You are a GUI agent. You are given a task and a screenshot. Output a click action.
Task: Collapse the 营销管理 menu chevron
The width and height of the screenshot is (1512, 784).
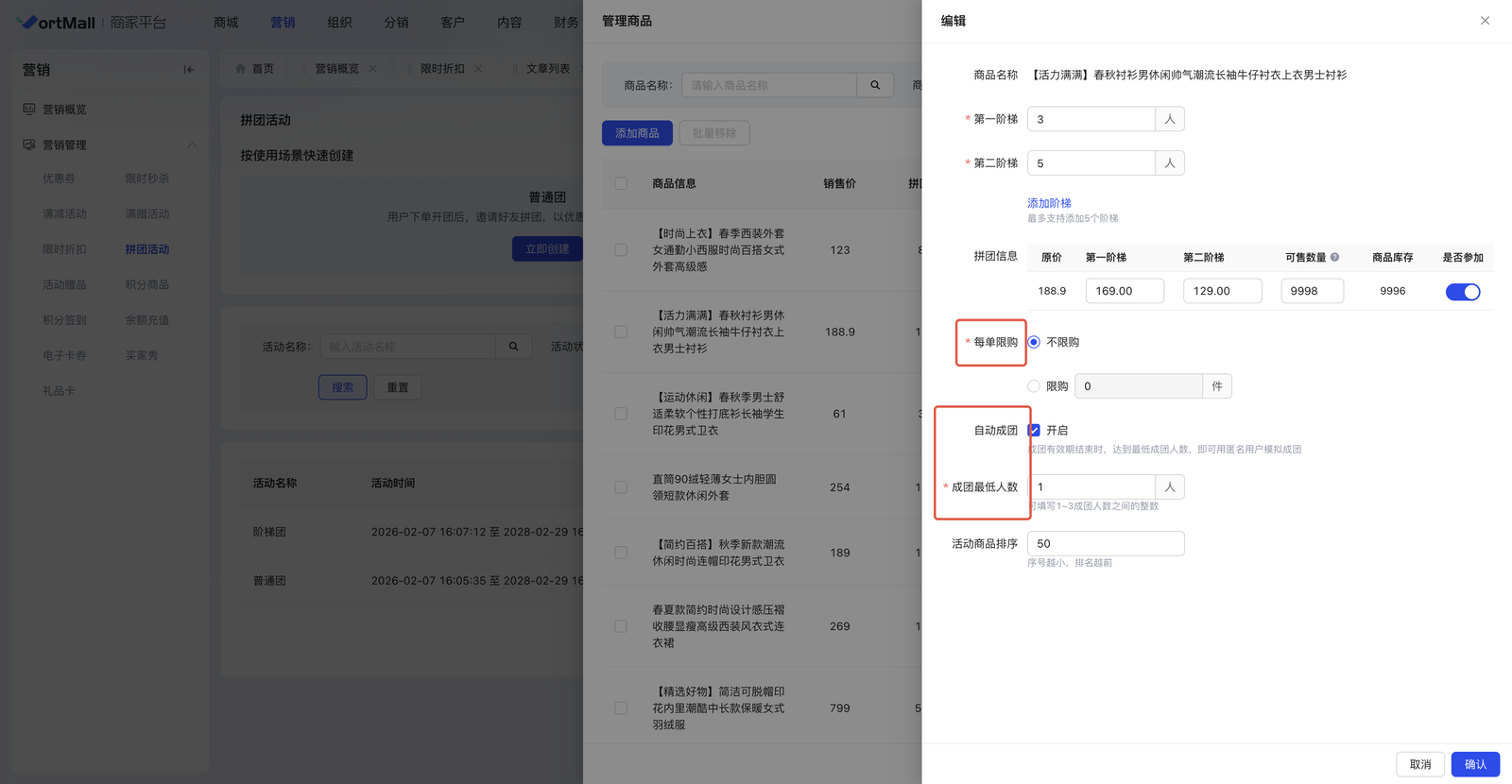pyautogui.click(x=192, y=145)
